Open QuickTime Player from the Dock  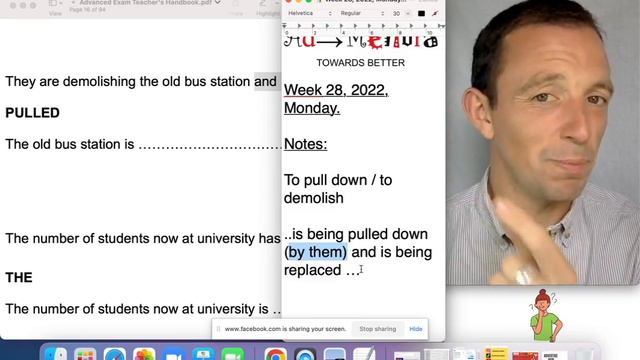[305, 354]
